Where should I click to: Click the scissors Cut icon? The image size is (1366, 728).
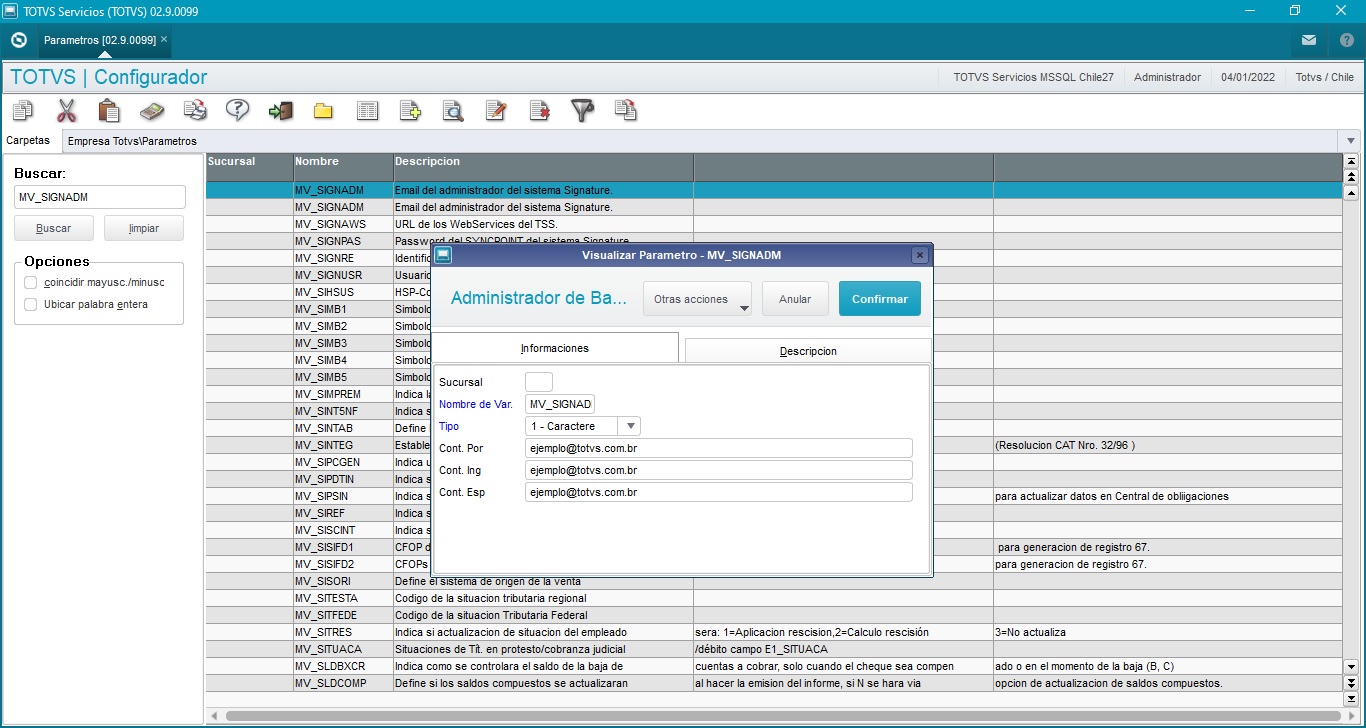[67, 110]
